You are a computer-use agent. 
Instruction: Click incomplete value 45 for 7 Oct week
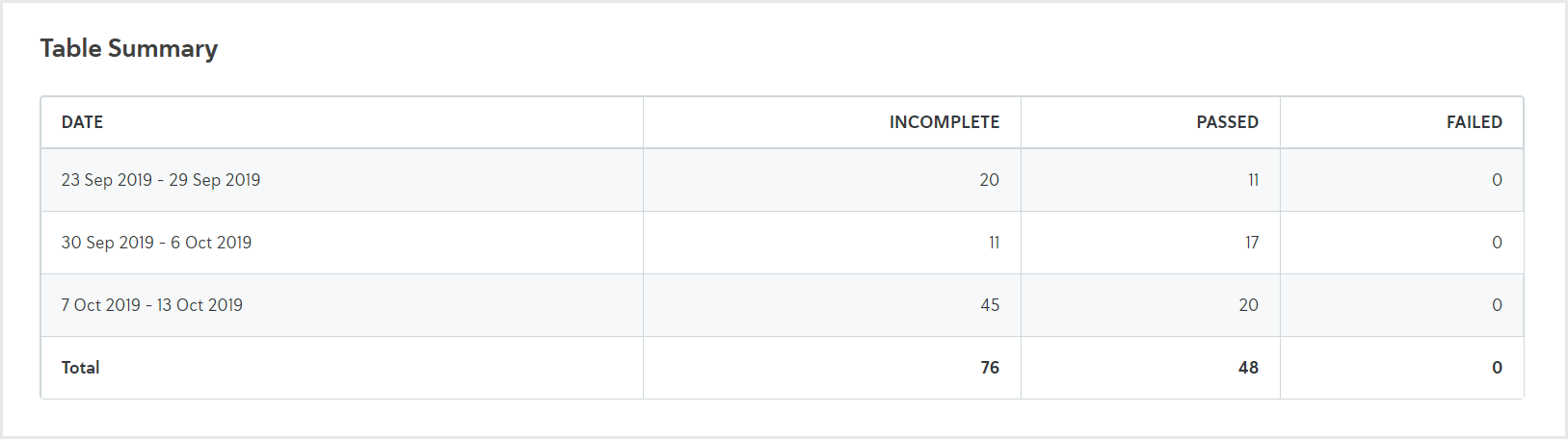click(x=990, y=305)
